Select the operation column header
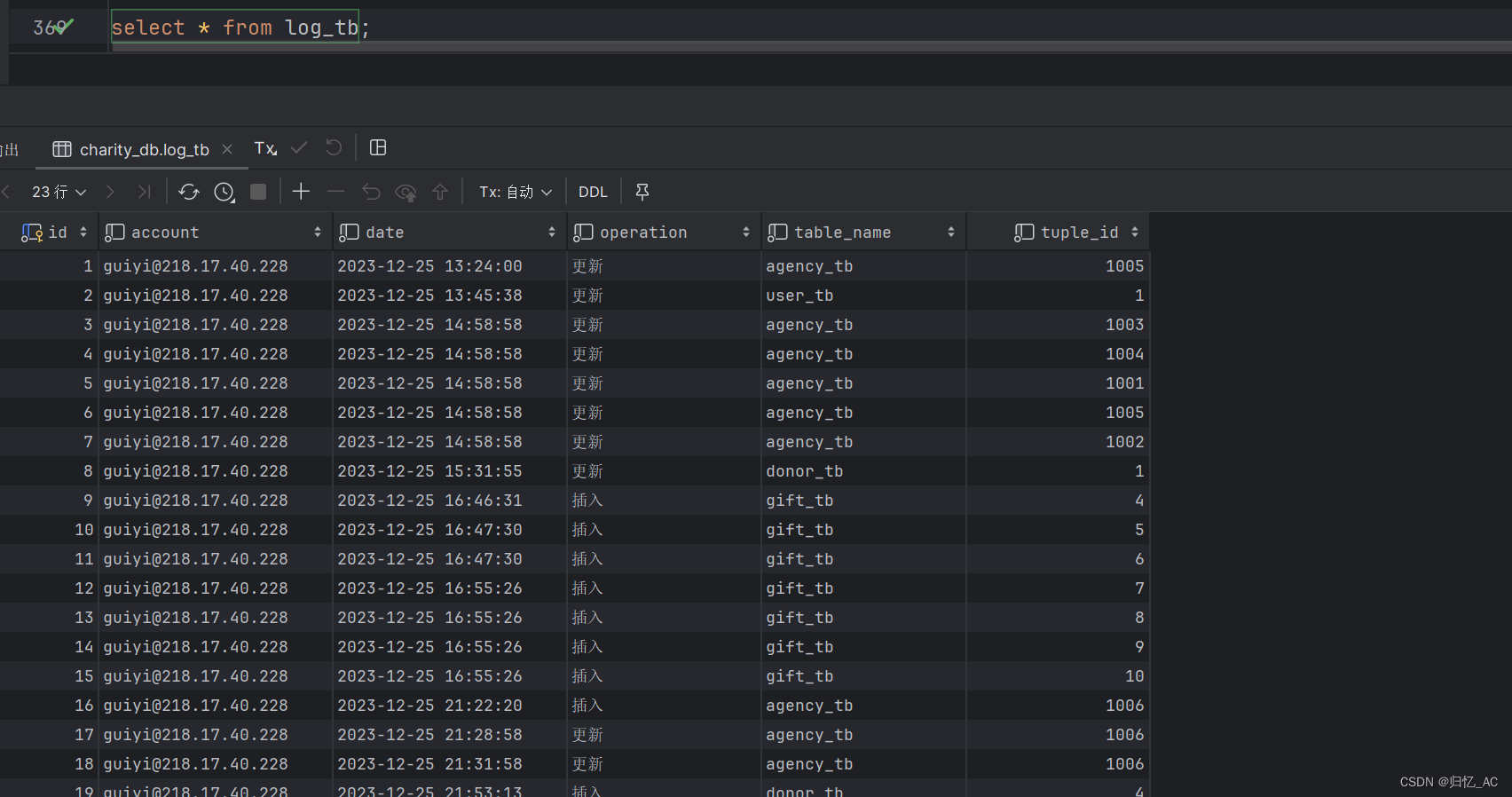This screenshot has height=797, width=1512. [664, 232]
